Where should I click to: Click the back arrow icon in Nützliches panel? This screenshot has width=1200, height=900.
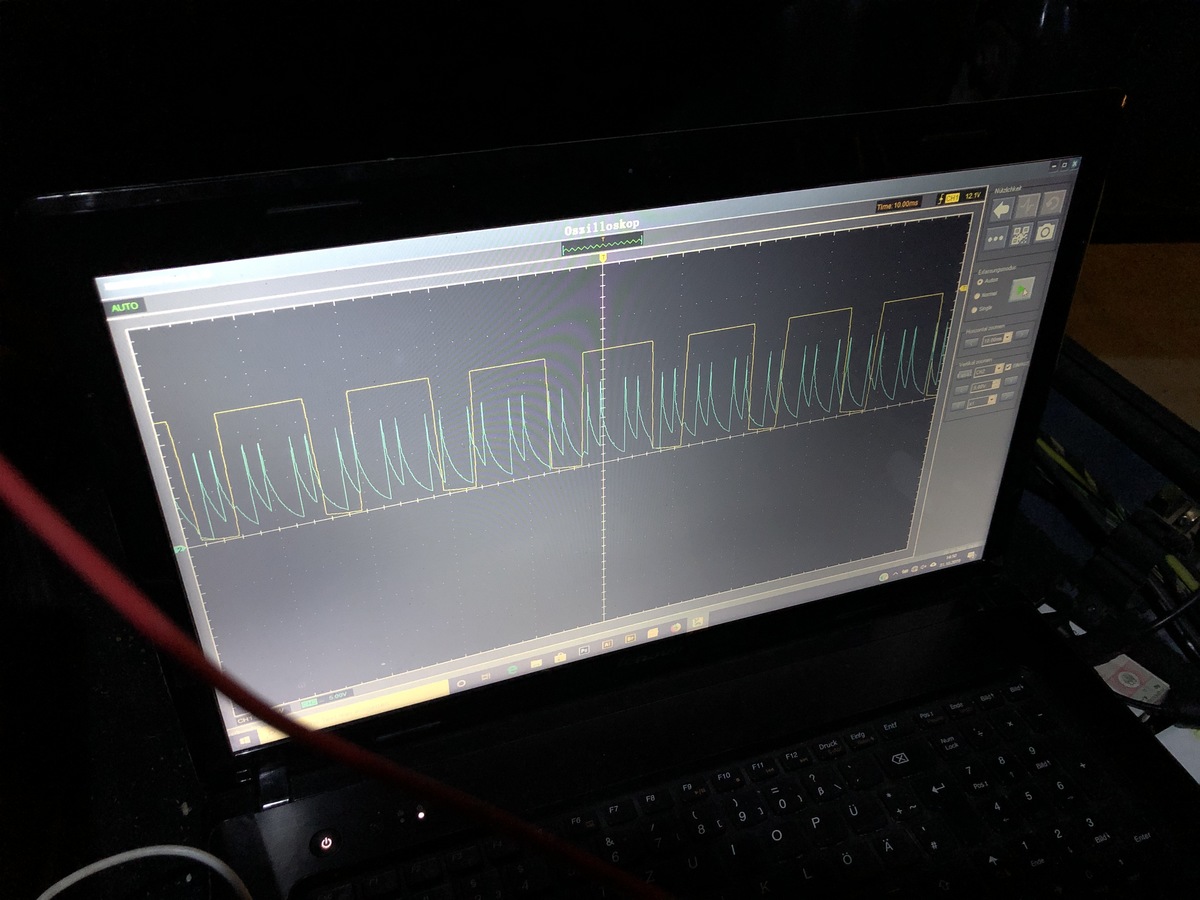click(x=1002, y=210)
